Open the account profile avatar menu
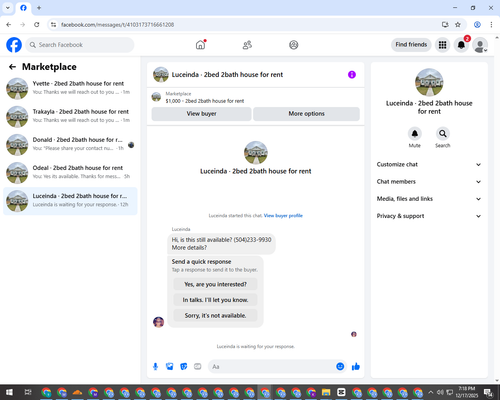Screen dimensions: 500x400 pyautogui.click(x=480, y=45)
